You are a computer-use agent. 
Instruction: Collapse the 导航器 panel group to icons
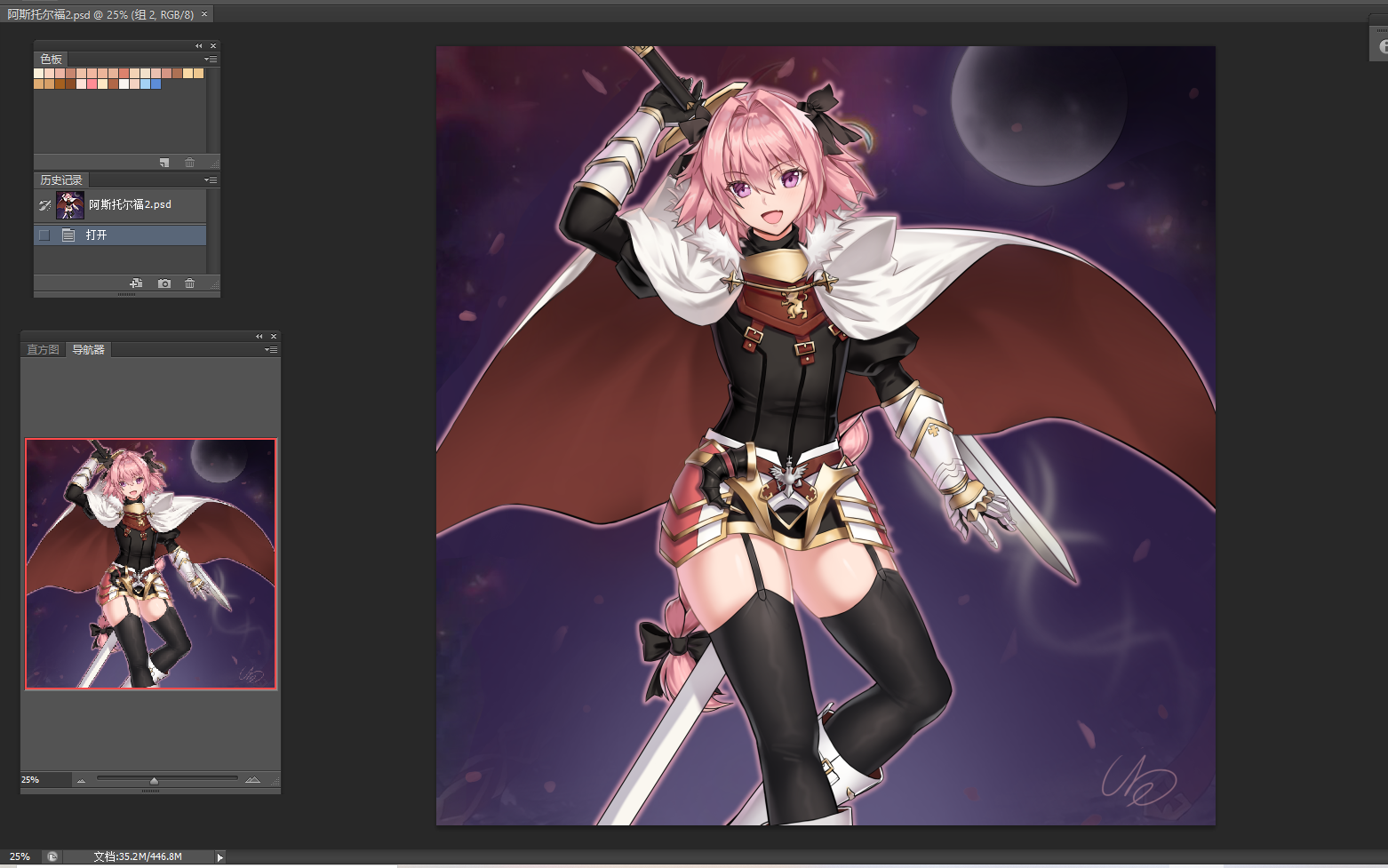[259, 336]
